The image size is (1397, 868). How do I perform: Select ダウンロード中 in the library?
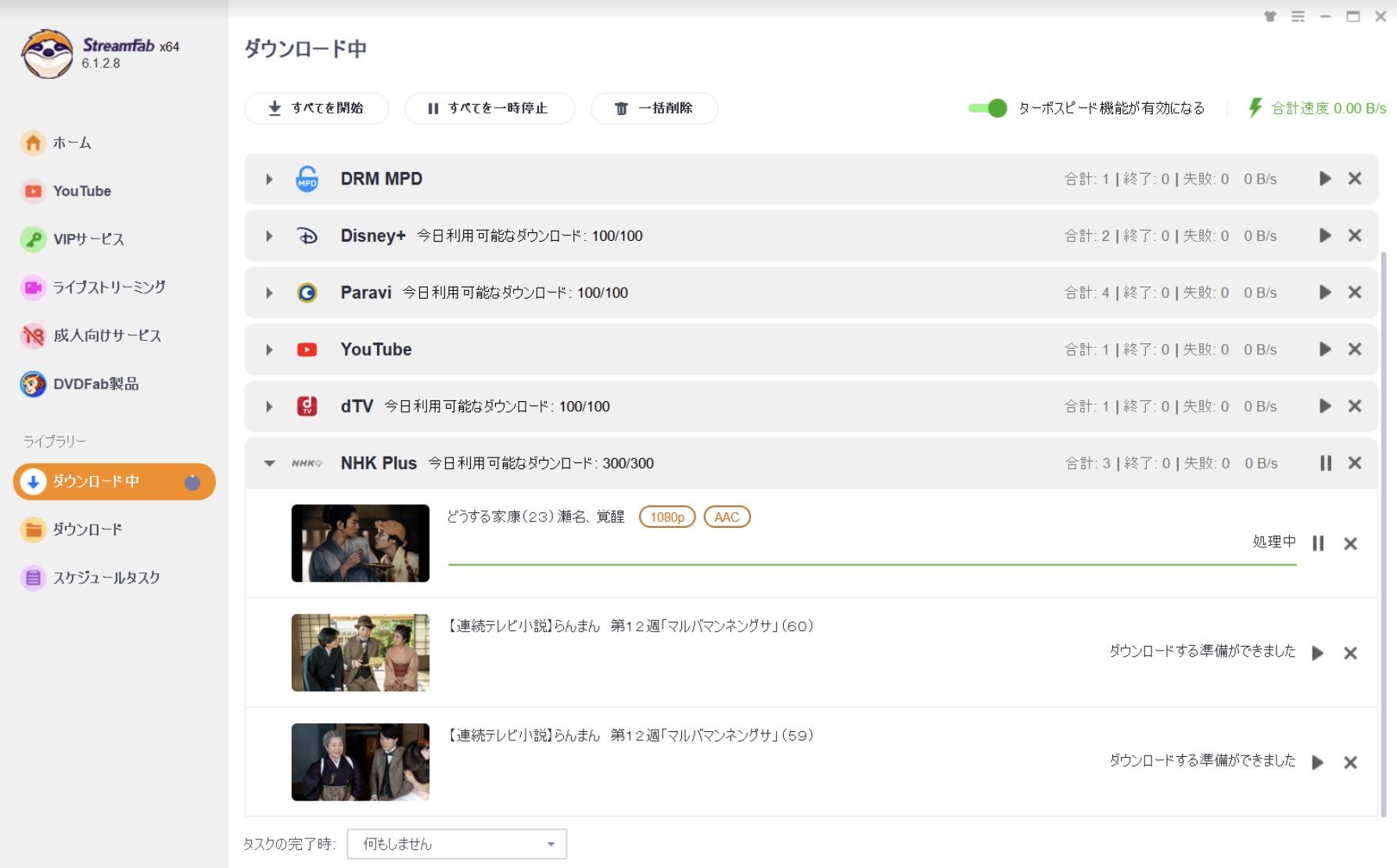114,482
